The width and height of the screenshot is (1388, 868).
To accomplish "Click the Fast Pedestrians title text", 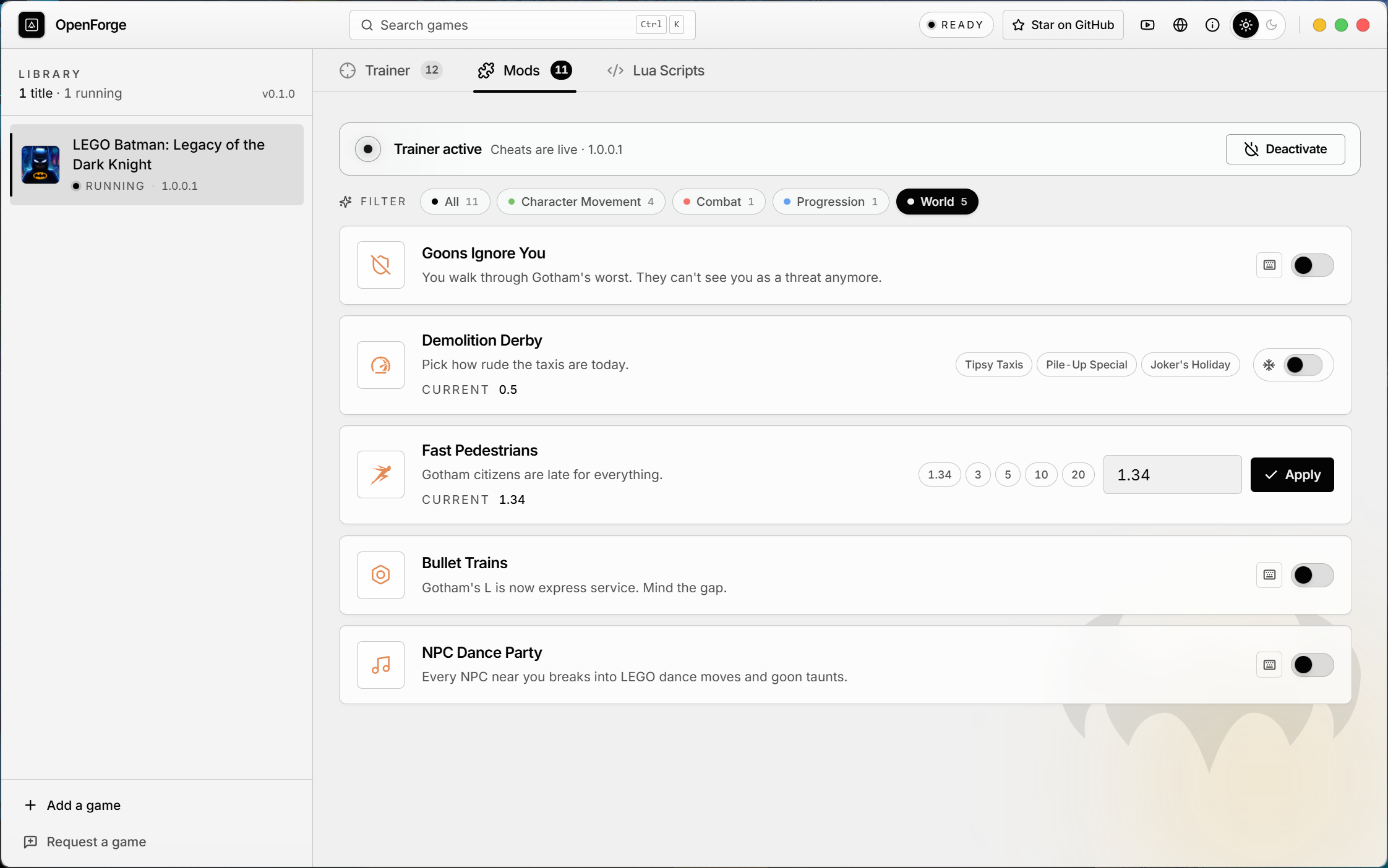I will [x=479, y=450].
